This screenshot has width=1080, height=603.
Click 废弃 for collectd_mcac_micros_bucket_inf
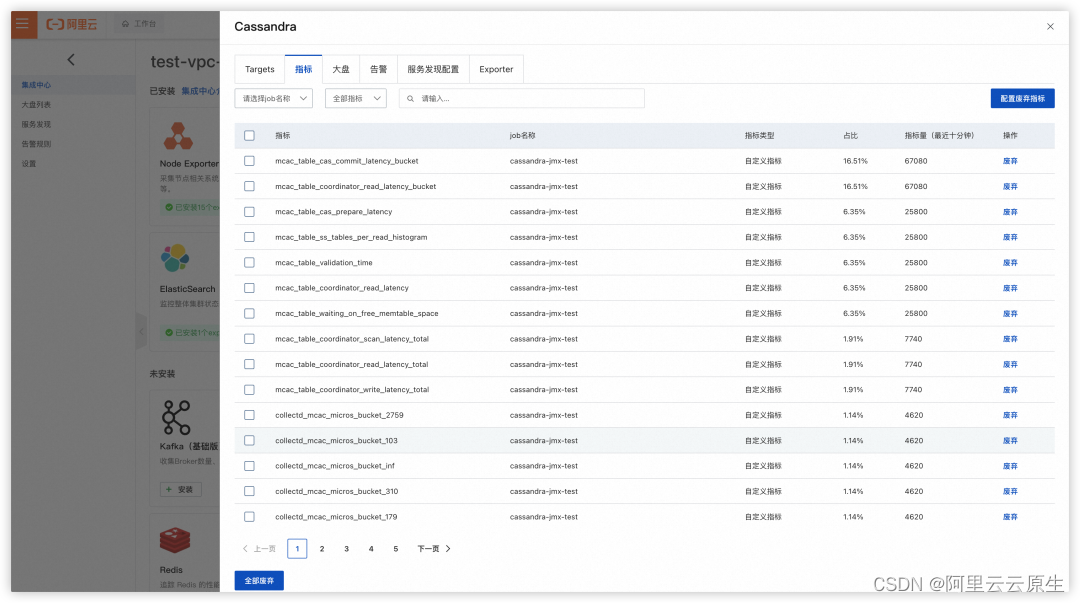click(x=1010, y=467)
